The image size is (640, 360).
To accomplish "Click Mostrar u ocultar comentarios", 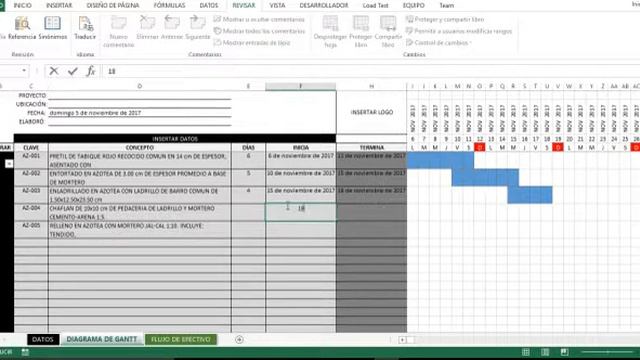I will click(x=259, y=19).
